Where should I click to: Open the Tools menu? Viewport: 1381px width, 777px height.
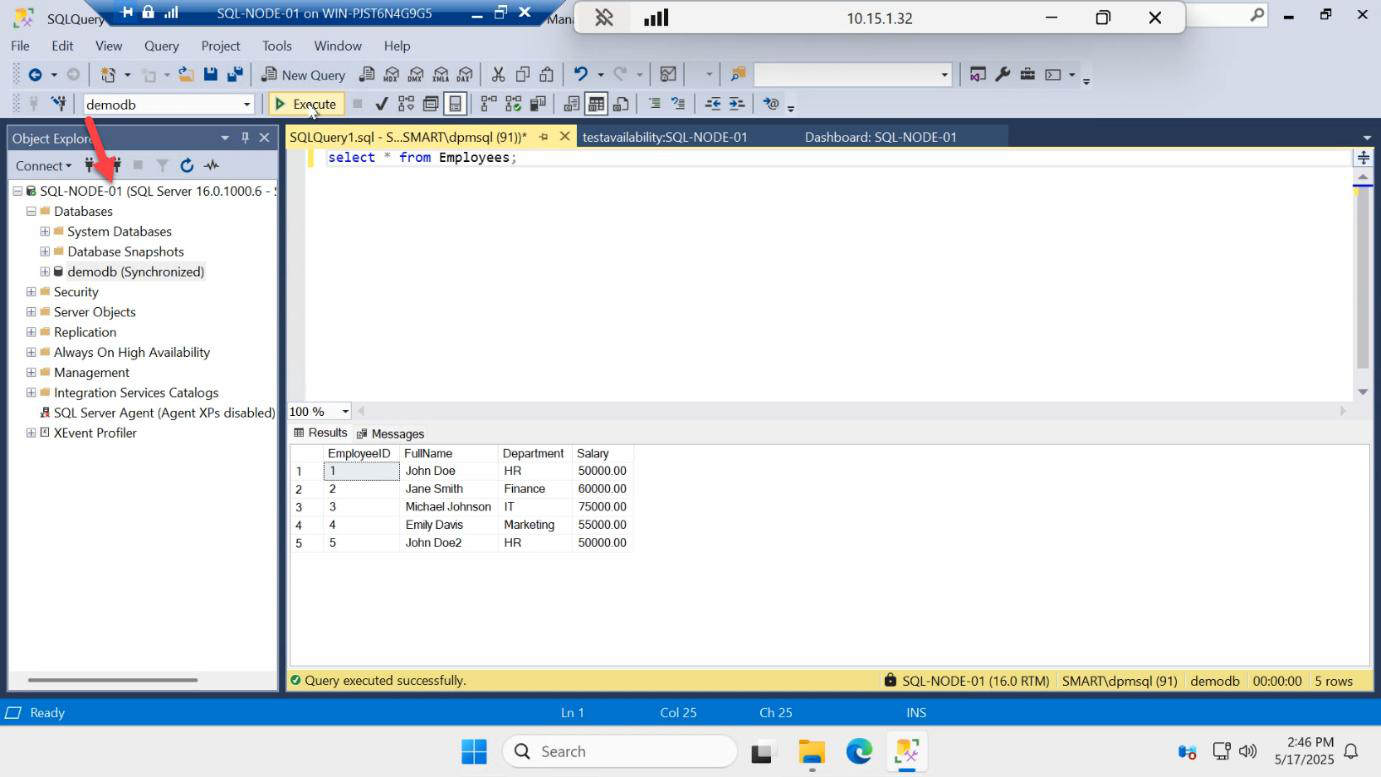pos(277,46)
